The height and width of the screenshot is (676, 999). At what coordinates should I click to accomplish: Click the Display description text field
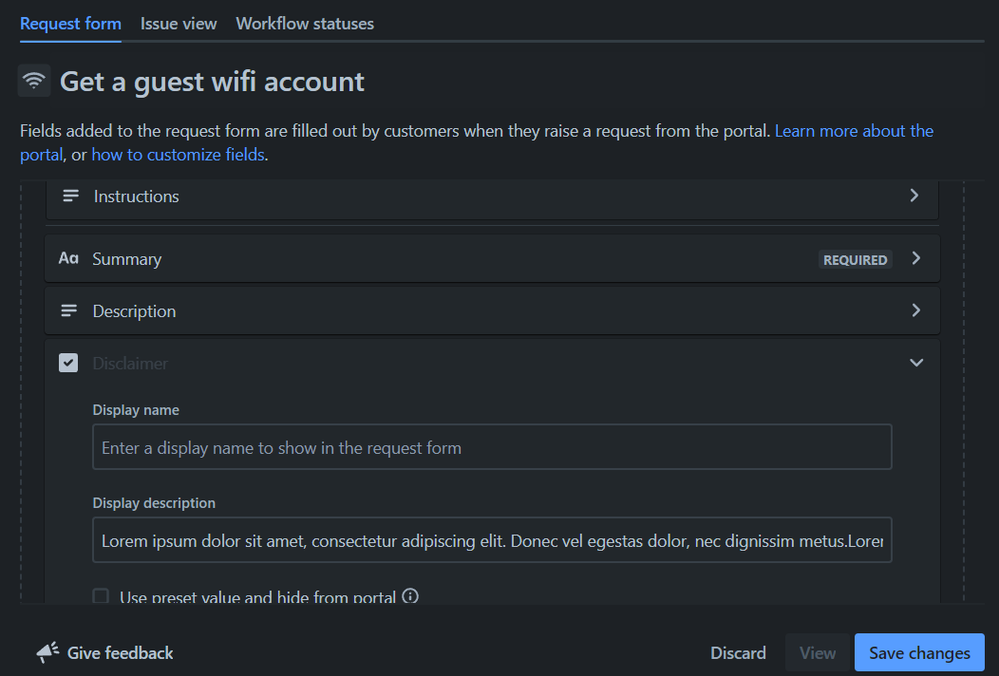point(492,541)
